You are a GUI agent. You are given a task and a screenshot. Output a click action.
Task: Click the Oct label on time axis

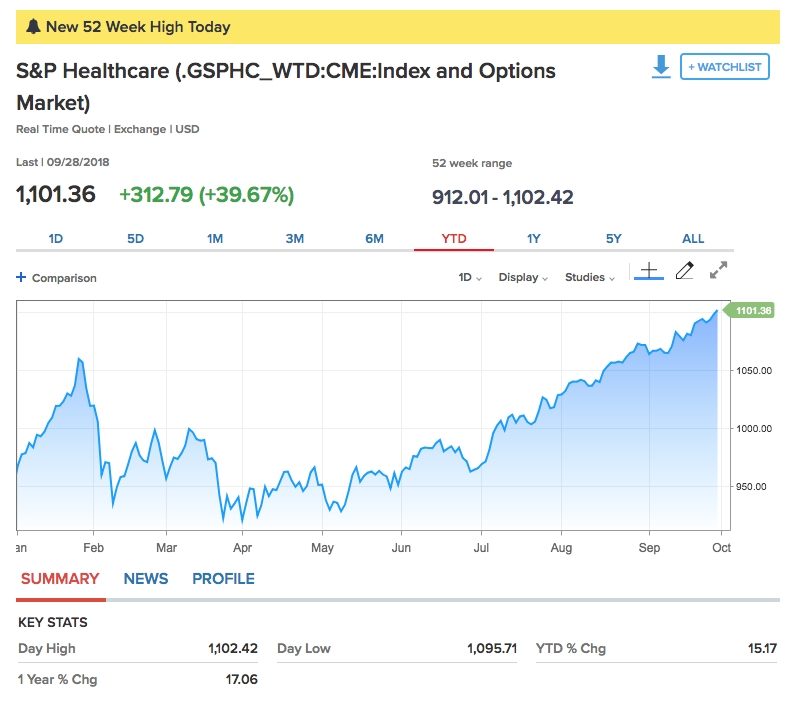[x=721, y=548]
